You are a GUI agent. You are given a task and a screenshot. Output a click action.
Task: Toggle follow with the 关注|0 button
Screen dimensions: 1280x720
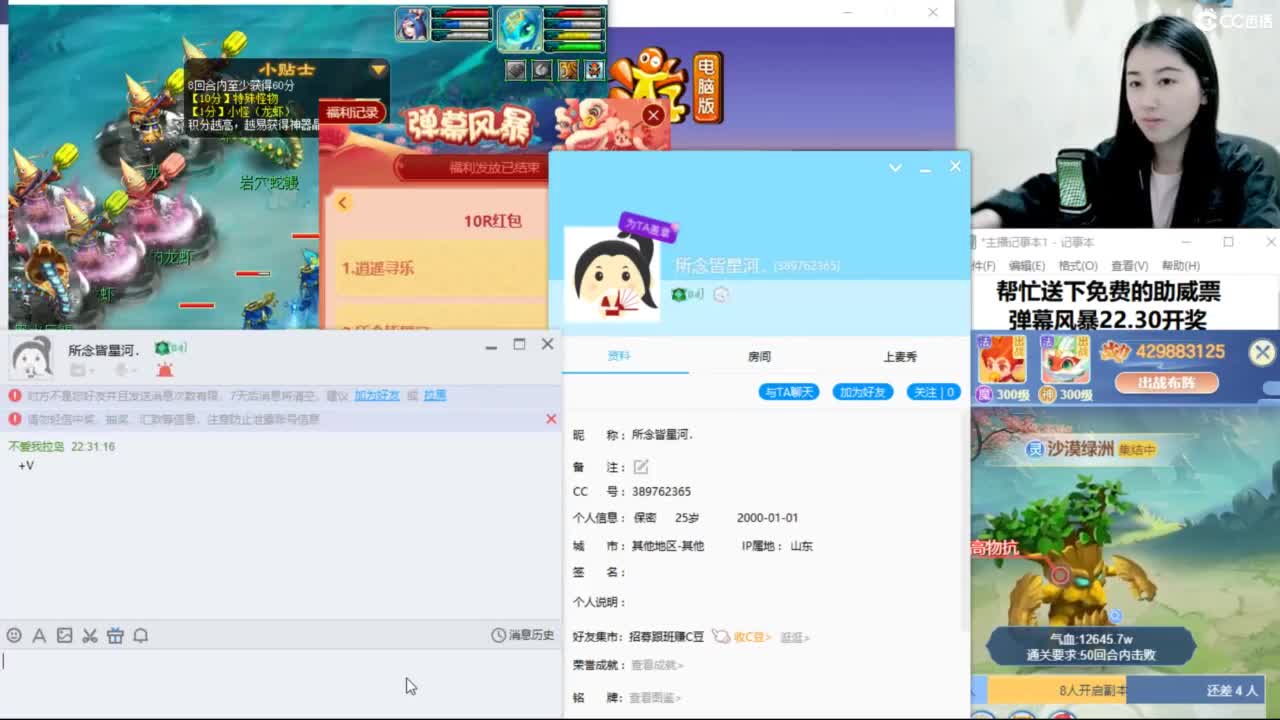(x=932, y=392)
